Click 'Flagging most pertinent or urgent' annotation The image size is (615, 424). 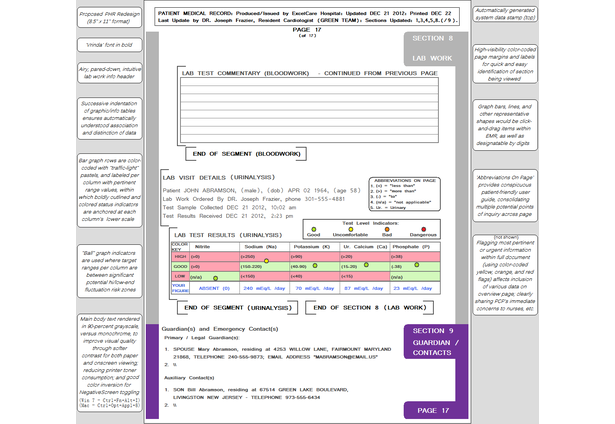[x=505, y=275]
